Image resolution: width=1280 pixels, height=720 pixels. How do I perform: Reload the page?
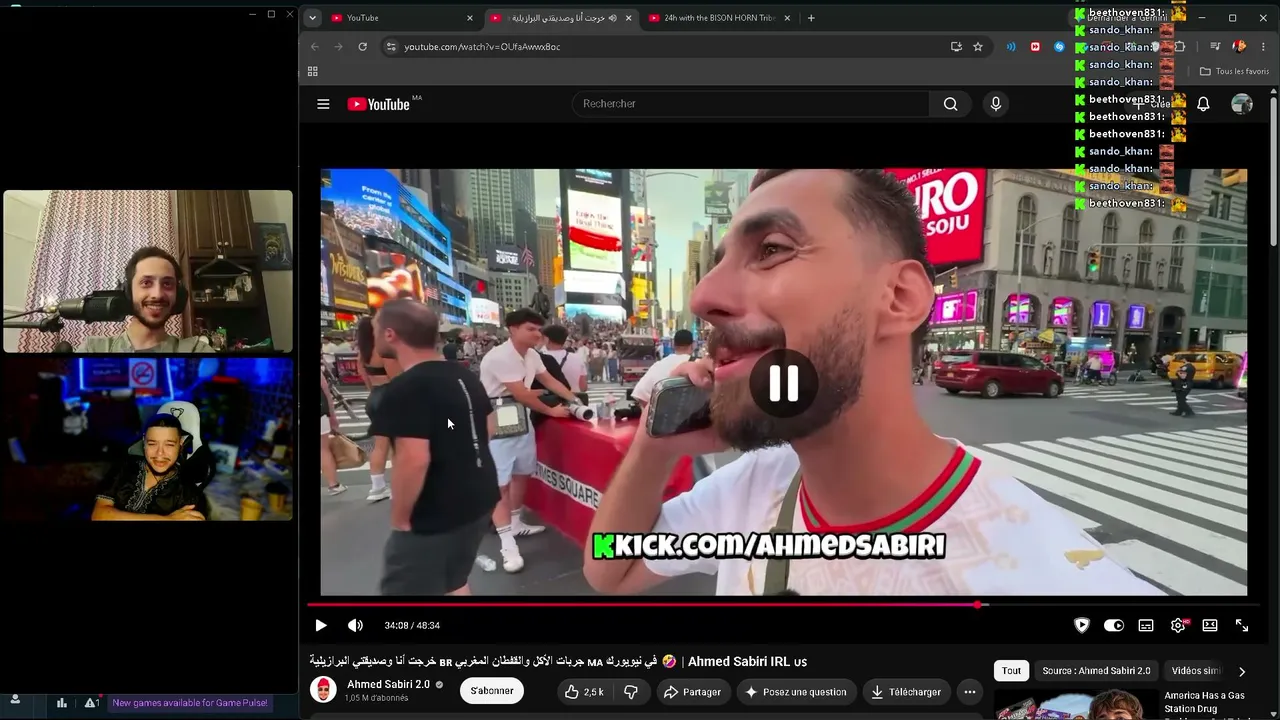362,47
